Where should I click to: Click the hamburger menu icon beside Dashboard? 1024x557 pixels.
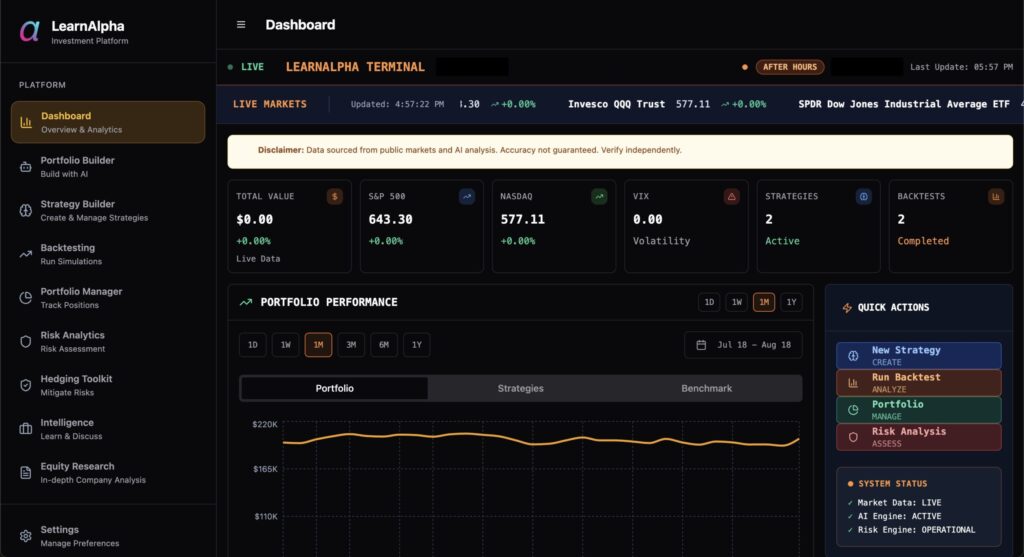[x=241, y=25]
